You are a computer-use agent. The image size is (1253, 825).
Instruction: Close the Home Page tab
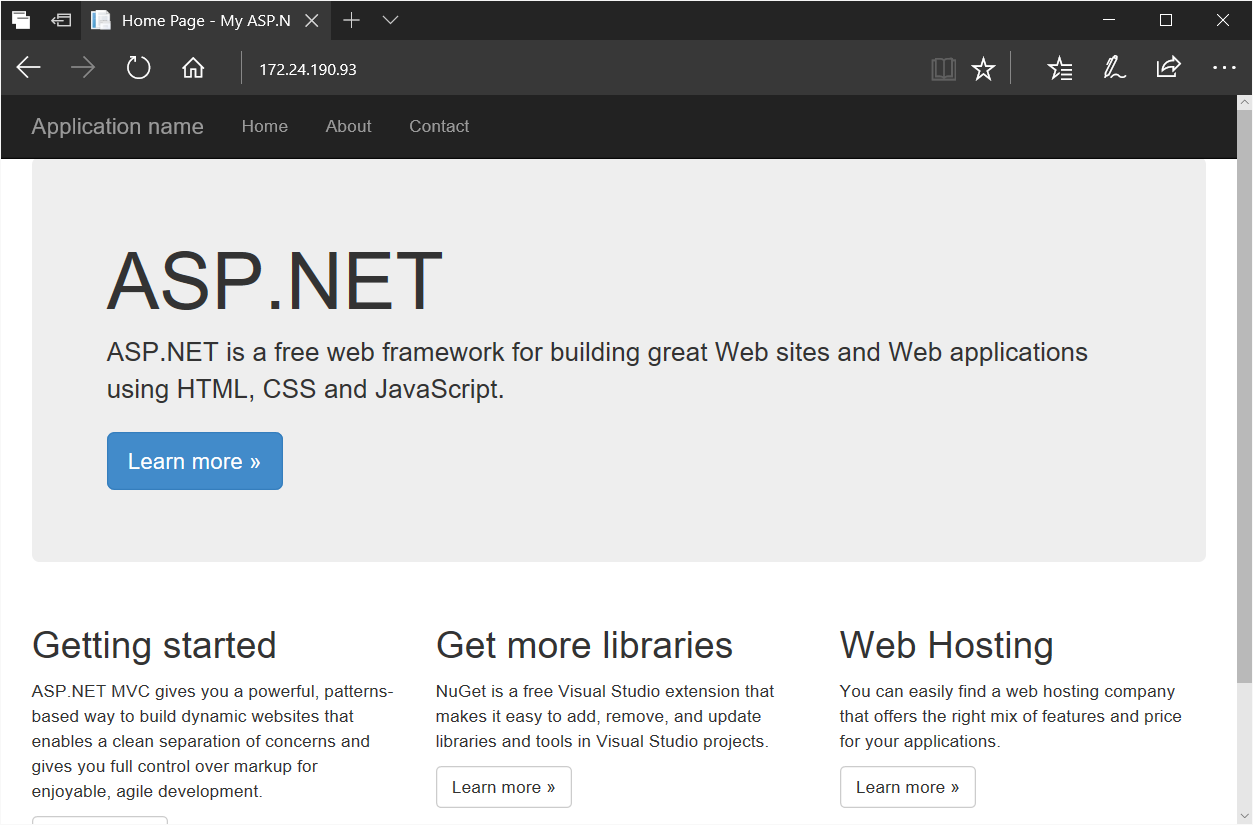[x=311, y=20]
